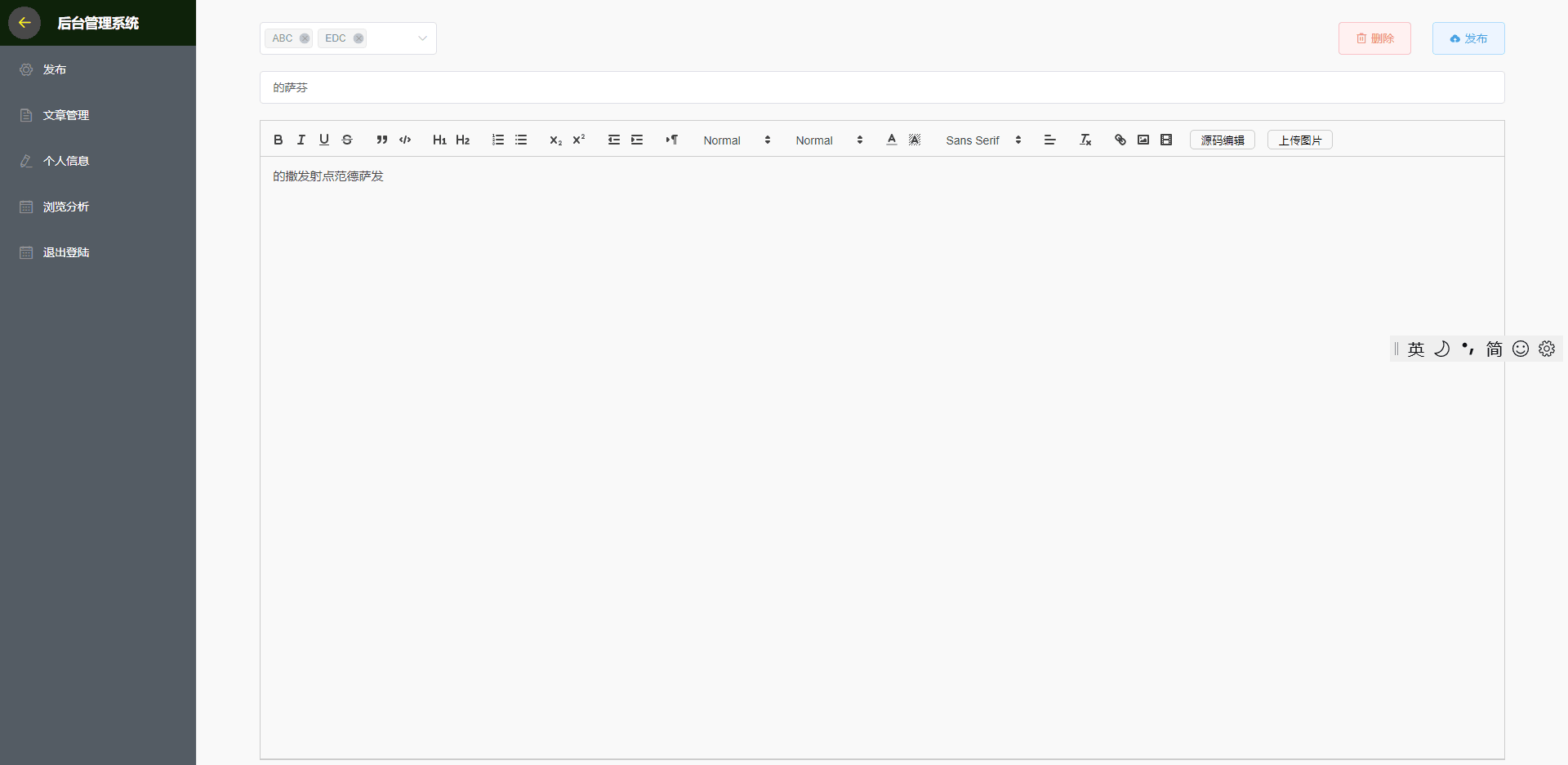The width and height of the screenshot is (1568, 765).
Task: Insert a hyperlink
Action: coord(1120,140)
